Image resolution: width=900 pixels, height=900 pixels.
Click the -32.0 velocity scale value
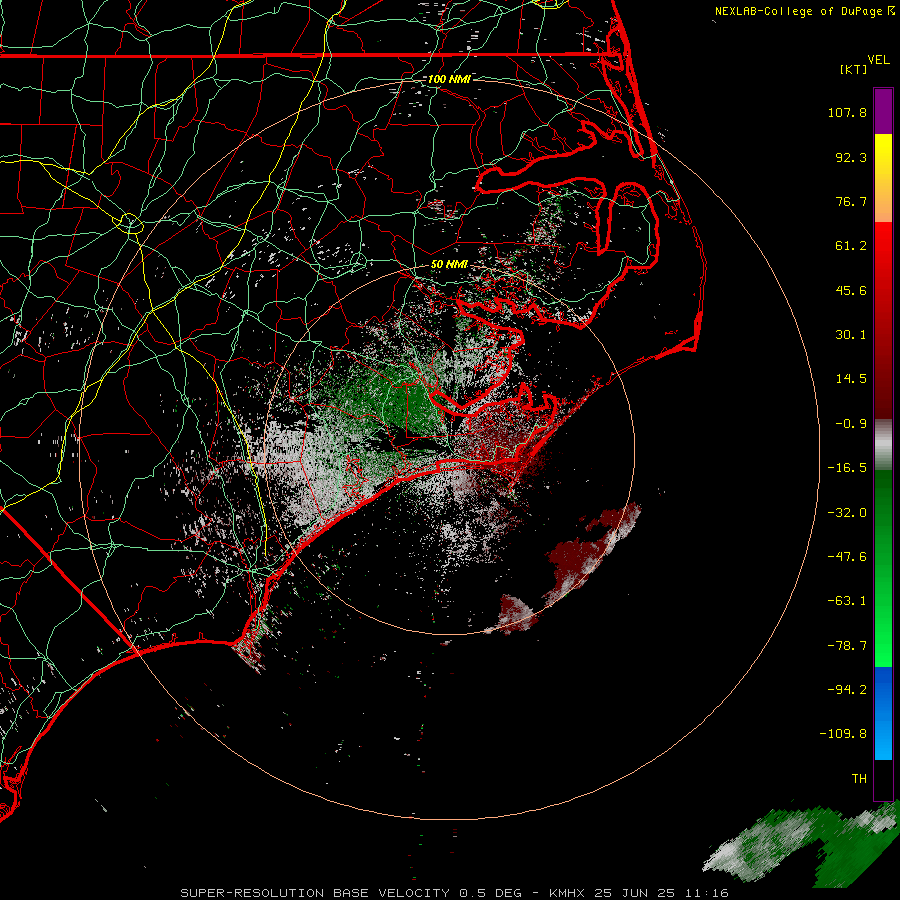pos(847,513)
